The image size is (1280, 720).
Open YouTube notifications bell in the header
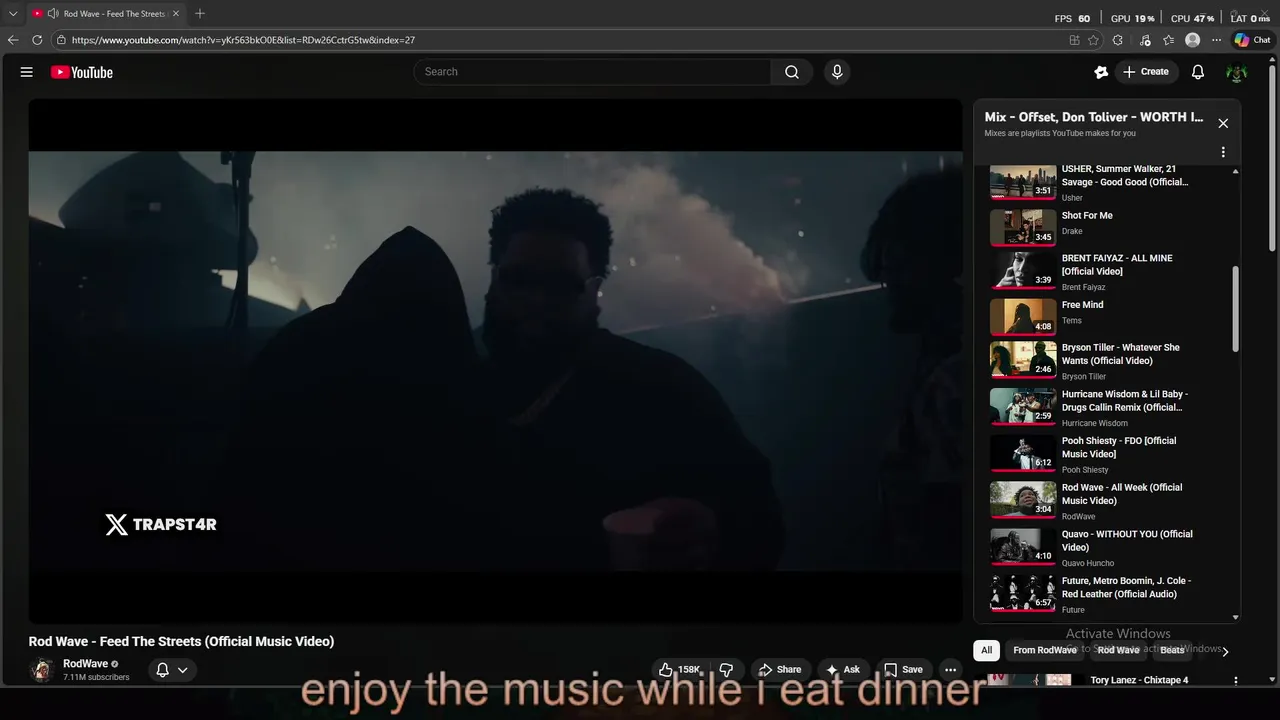pos(1198,72)
